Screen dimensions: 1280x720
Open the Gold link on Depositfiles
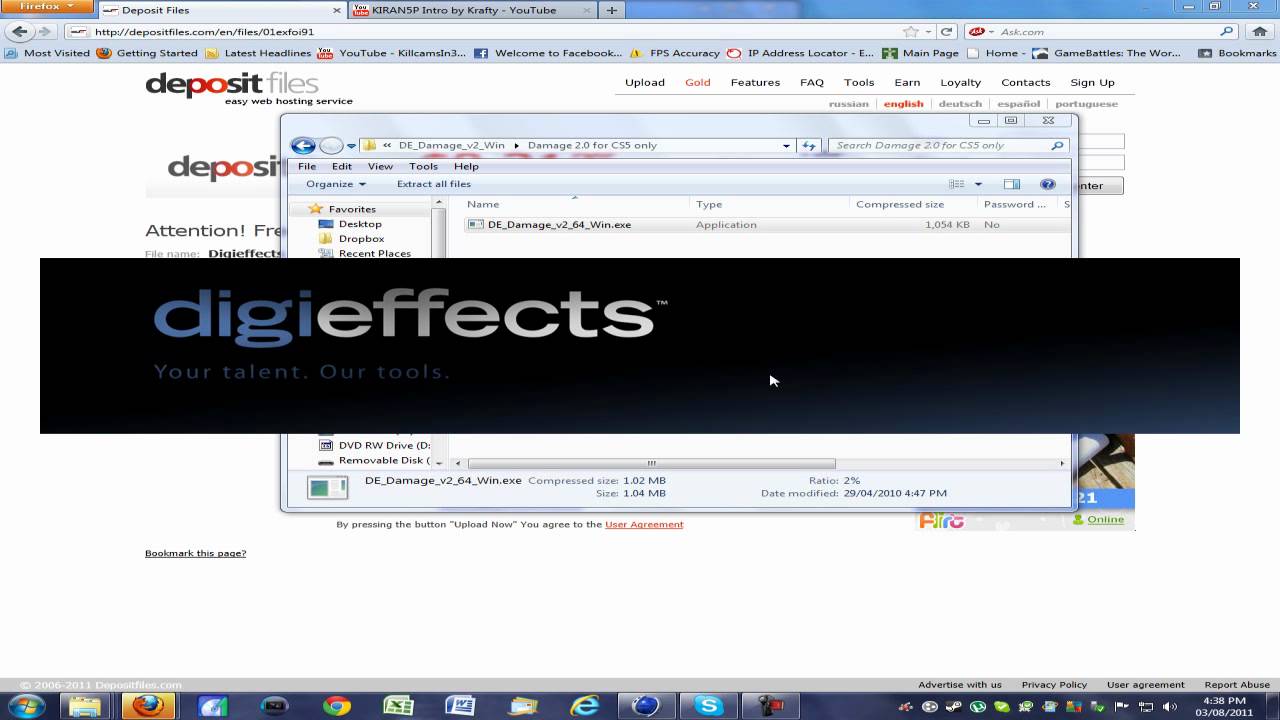tap(698, 83)
